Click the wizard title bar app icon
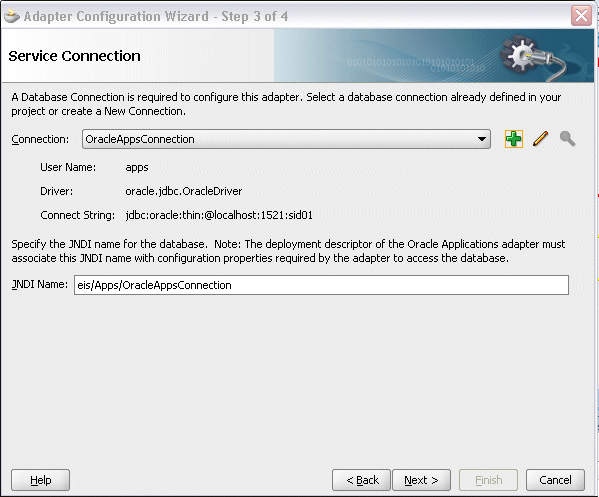 click(x=11, y=16)
